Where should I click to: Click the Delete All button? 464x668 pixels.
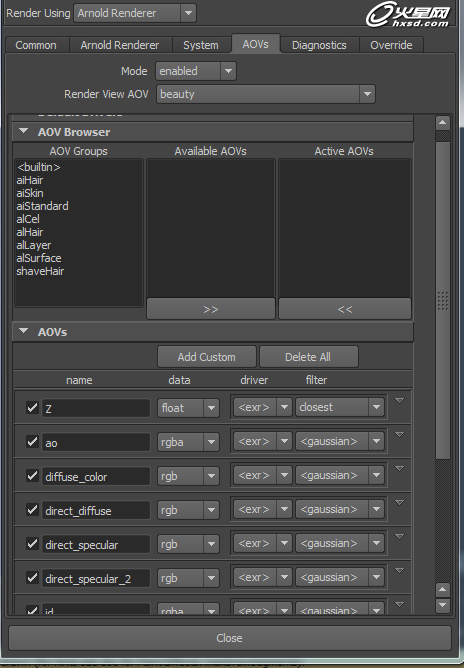coord(308,357)
